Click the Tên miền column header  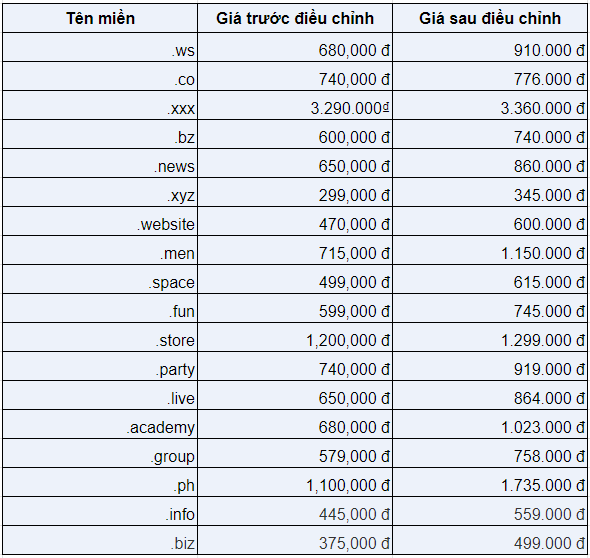tap(100, 18)
